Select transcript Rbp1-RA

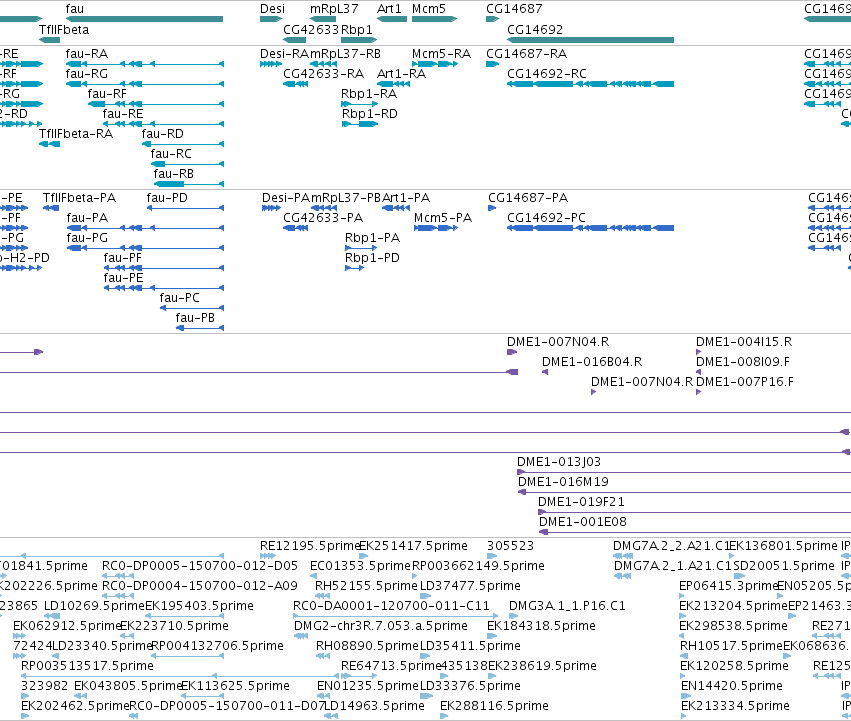pos(359,104)
